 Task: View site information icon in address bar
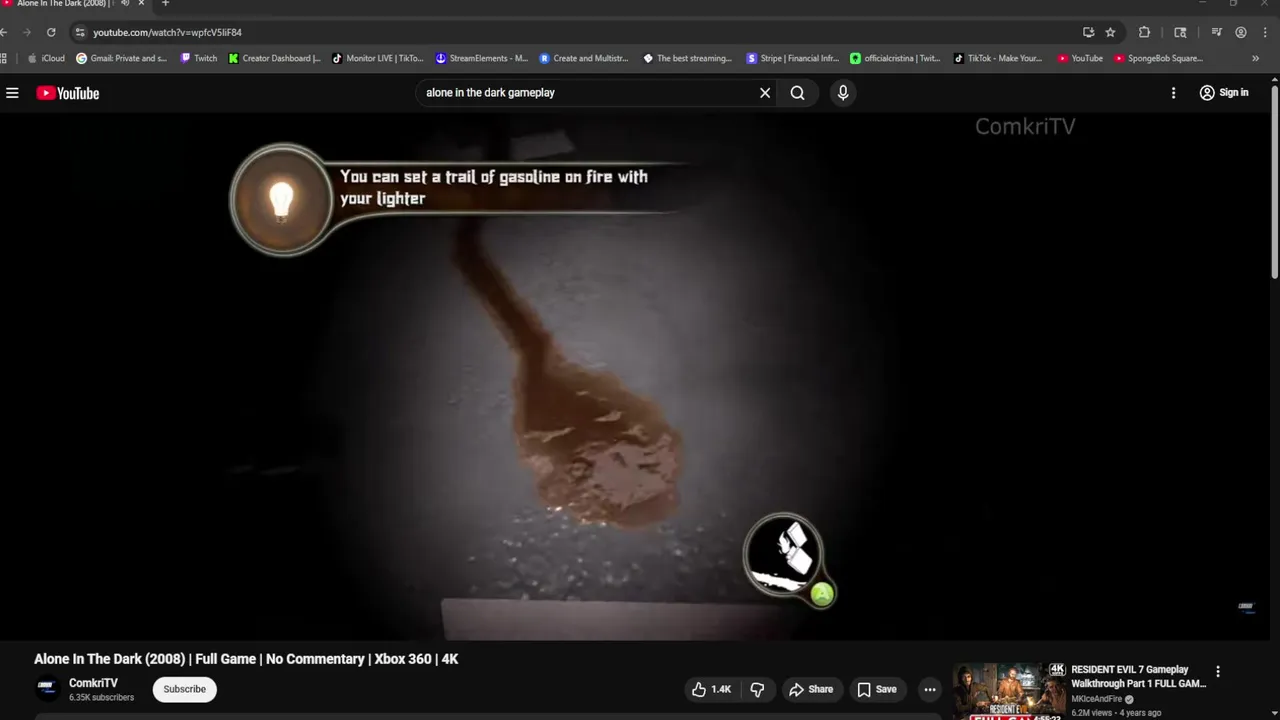tap(81, 32)
